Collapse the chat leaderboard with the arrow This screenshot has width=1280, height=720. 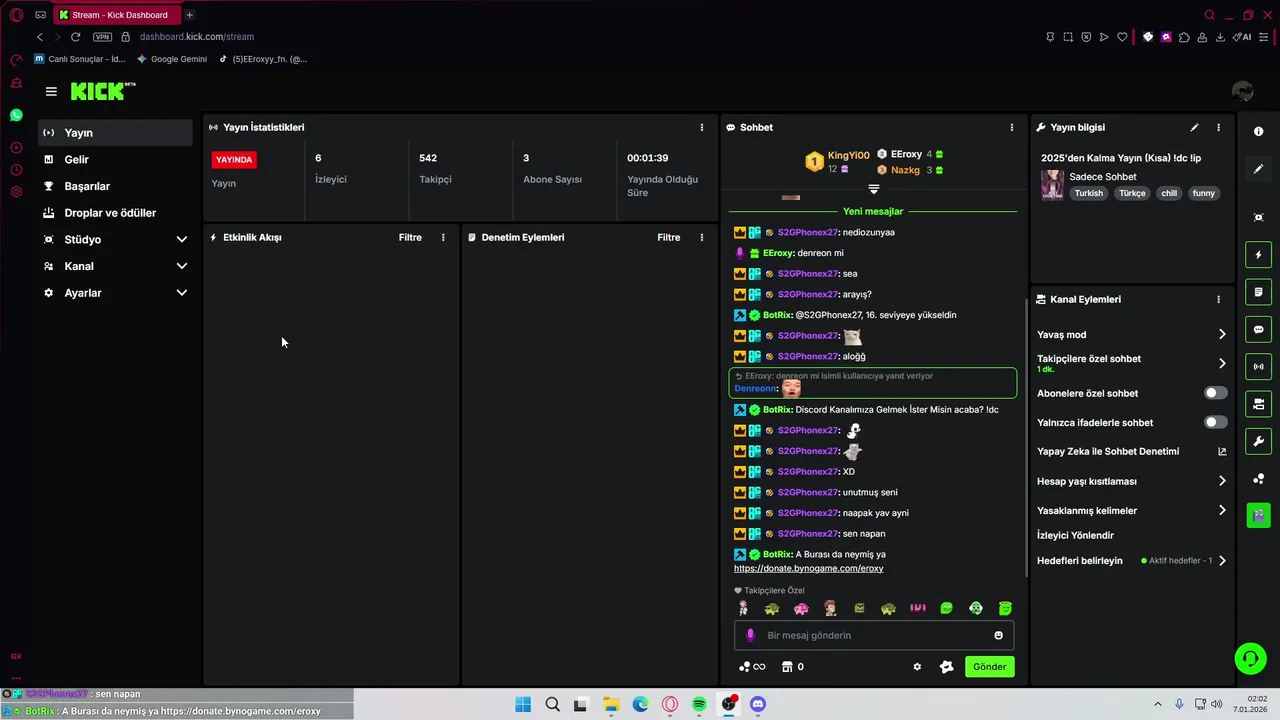point(873,188)
